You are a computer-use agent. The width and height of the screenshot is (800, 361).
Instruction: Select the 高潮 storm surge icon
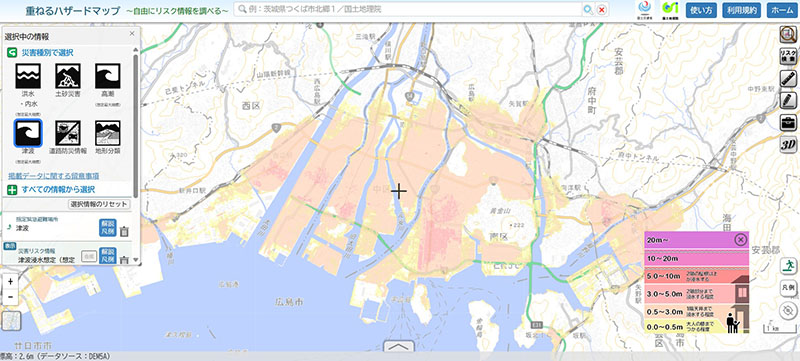[x=108, y=76]
